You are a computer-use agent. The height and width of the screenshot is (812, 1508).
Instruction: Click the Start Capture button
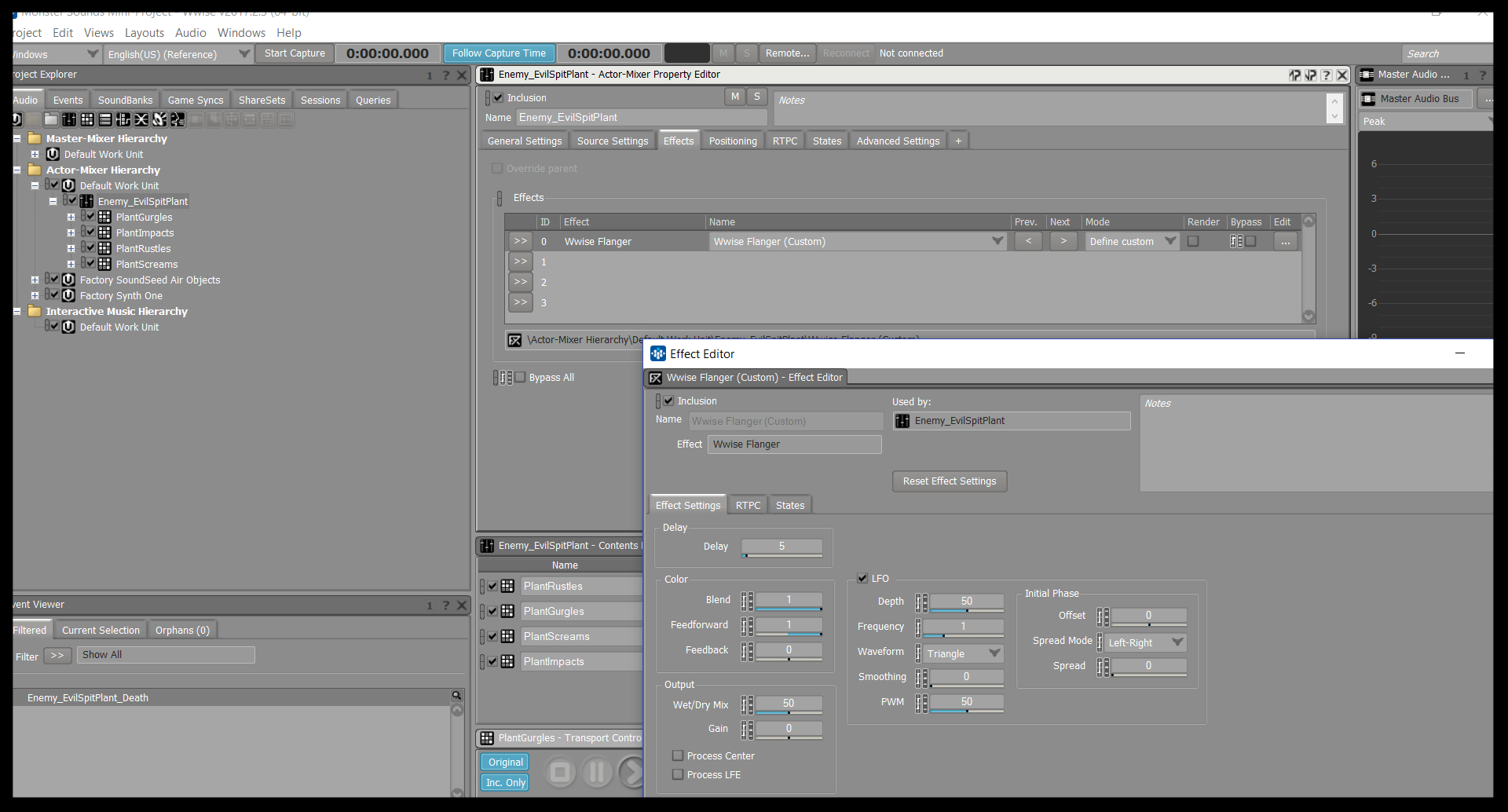click(295, 53)
